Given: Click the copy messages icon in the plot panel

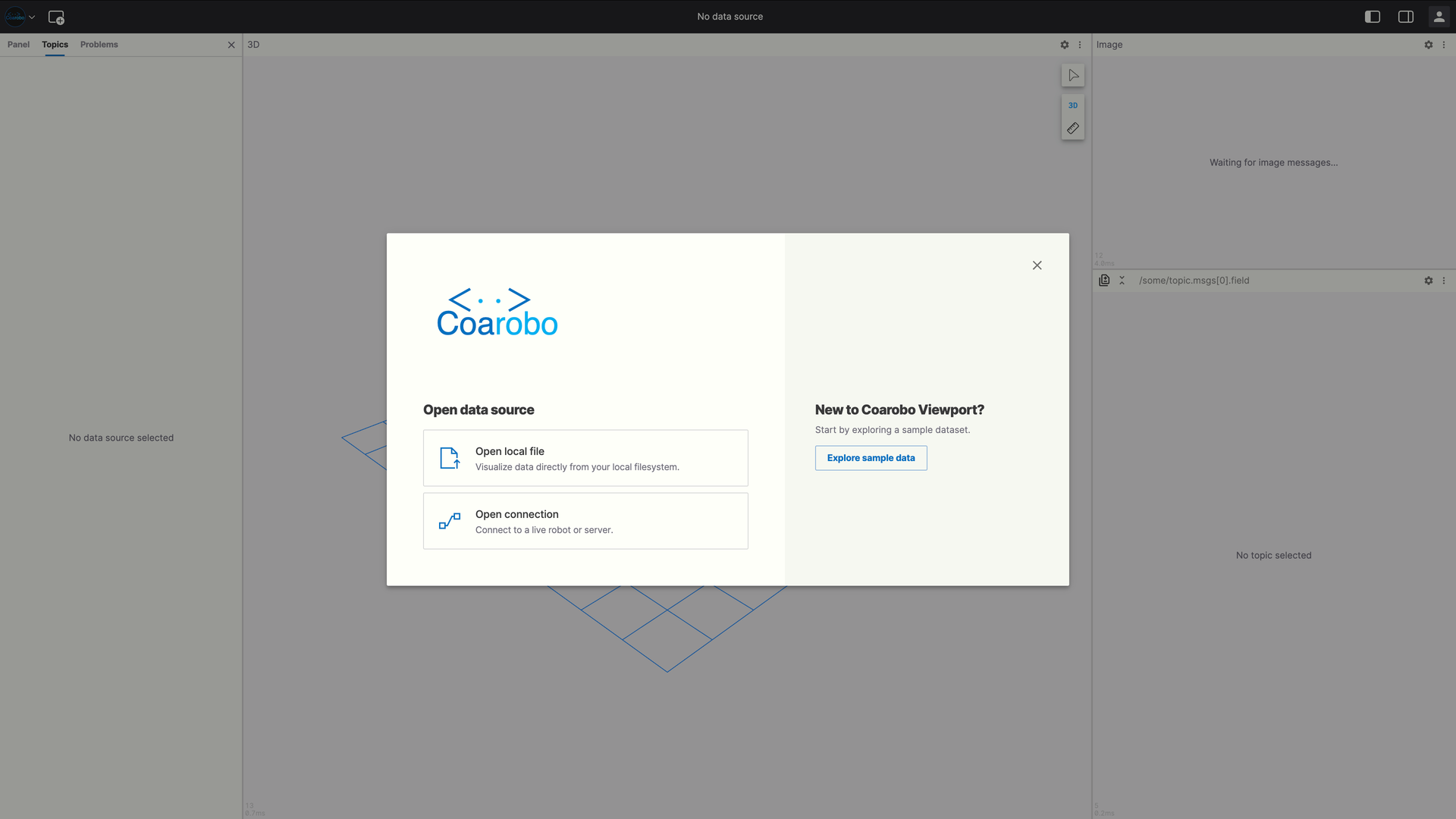Looking at the screenshot, I should click(x=1104, y=280).
